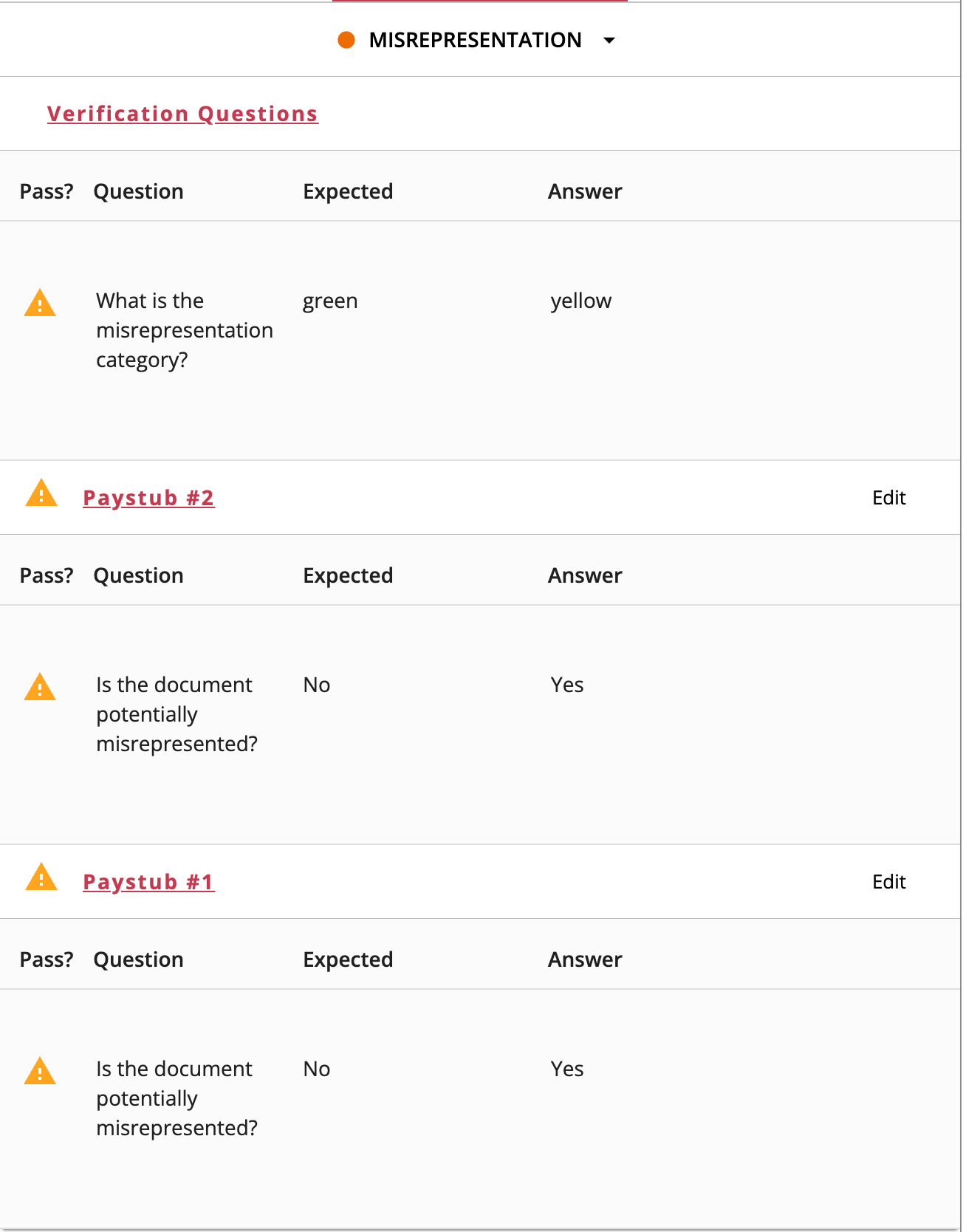Open the Paystub #2 link

pos(148,498)
